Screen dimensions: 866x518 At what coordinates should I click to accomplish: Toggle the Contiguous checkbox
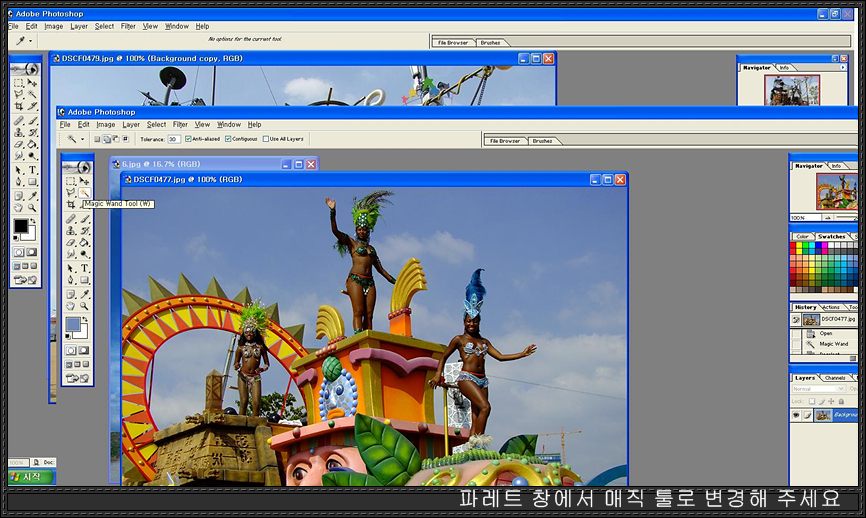click(228, 139)
